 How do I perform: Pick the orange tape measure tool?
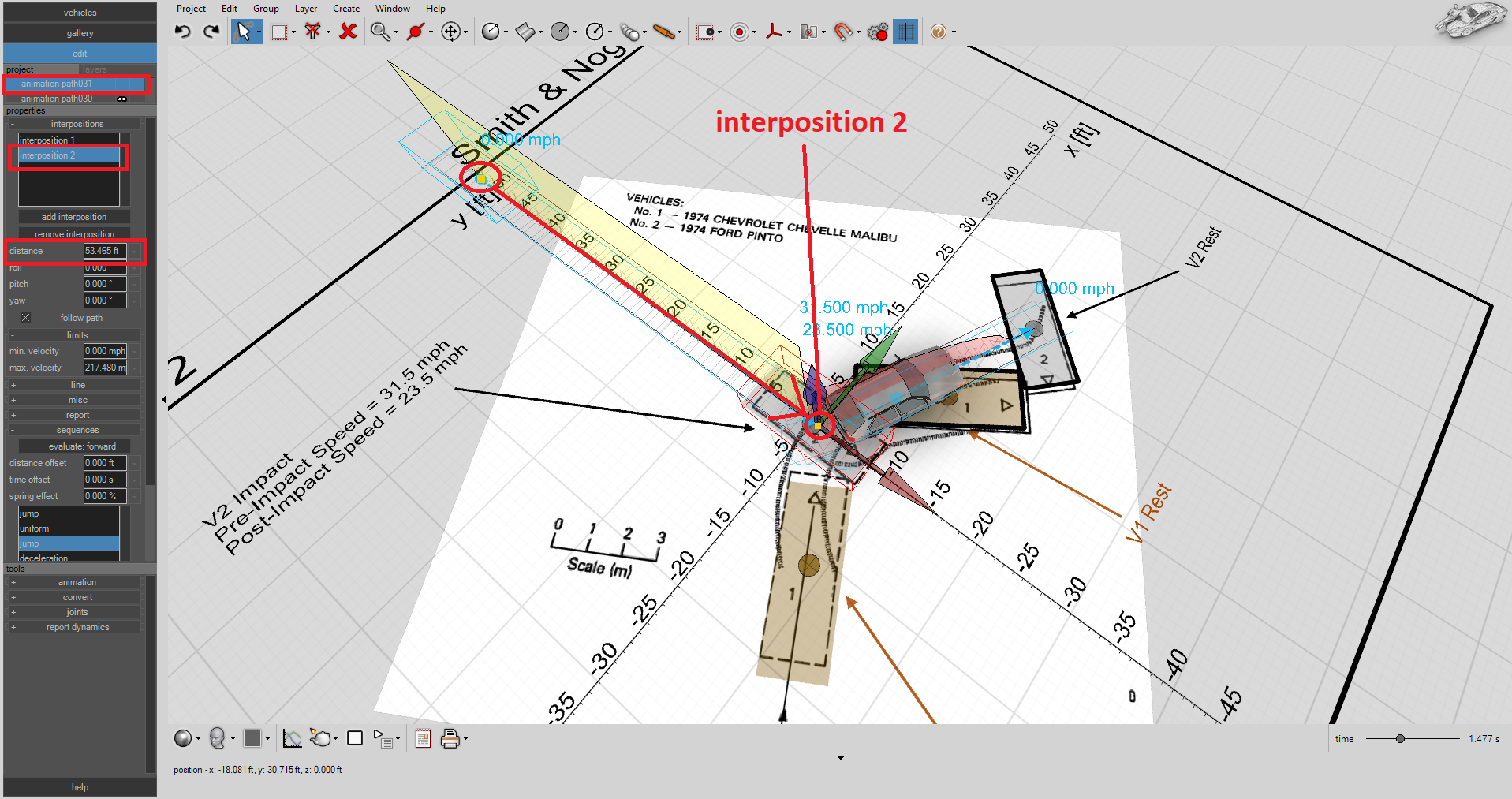[665, 32]
